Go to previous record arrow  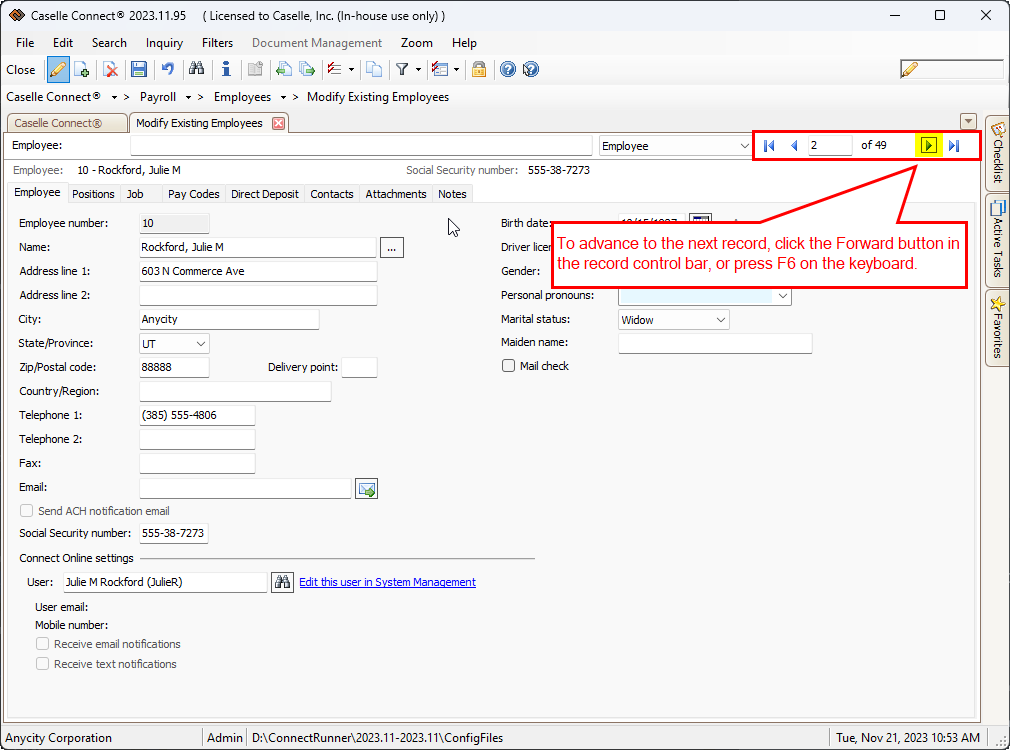[x=794, y=146]
